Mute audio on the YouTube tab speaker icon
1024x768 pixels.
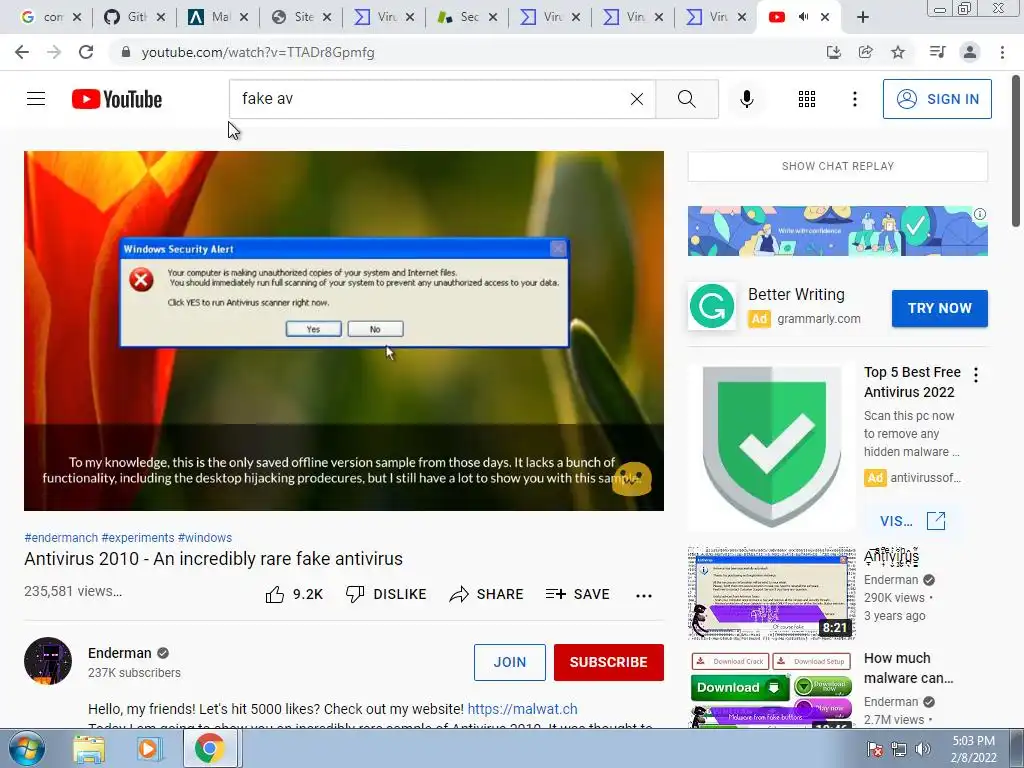[803, 17]
